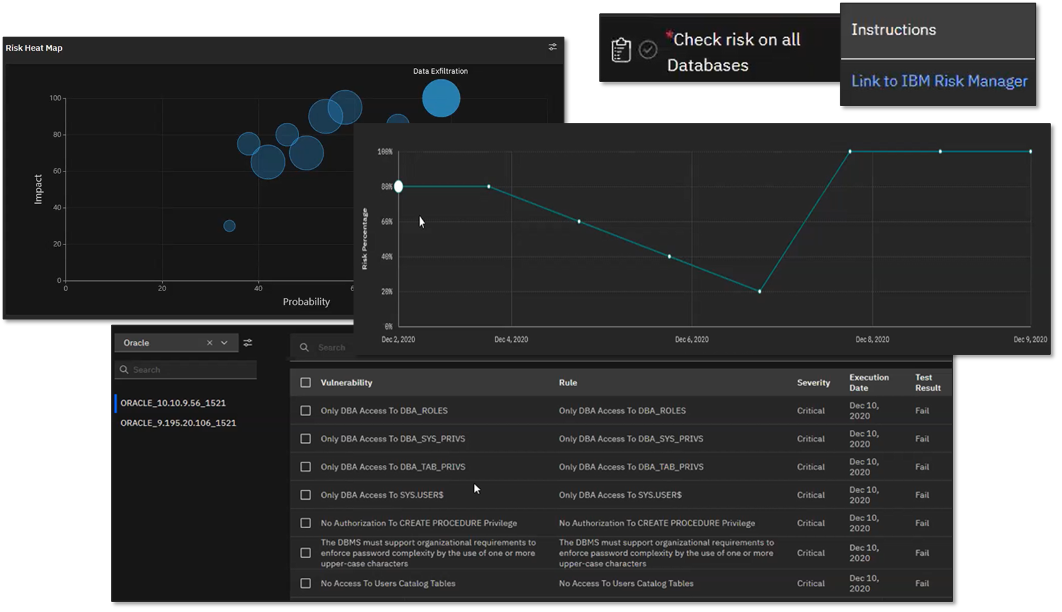Viewport: 1062px width, 612px height.
Task: Sort the table by the Severity column header
Action: coord(813,383)
